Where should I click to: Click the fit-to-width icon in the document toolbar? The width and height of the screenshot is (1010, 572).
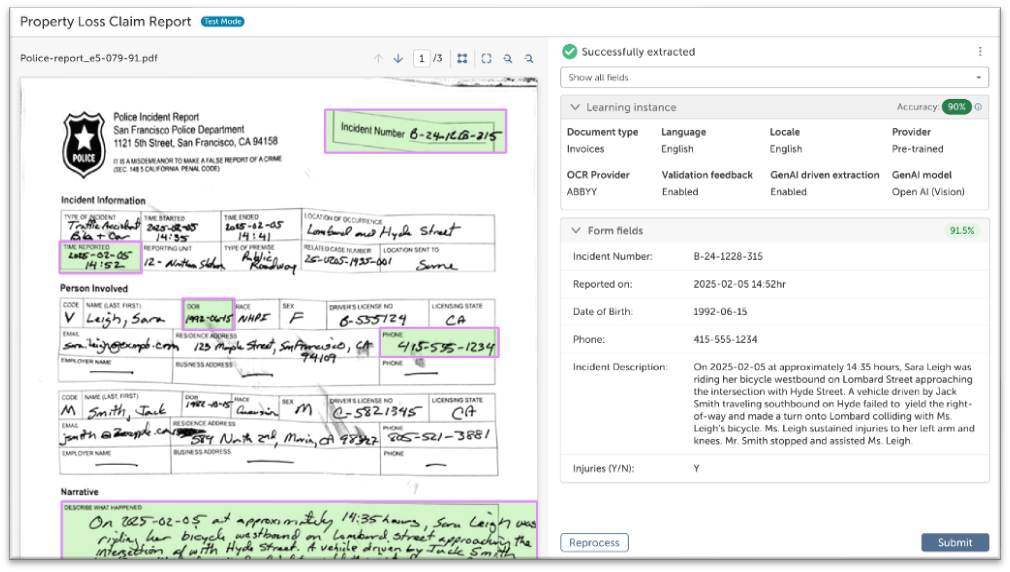462,59
